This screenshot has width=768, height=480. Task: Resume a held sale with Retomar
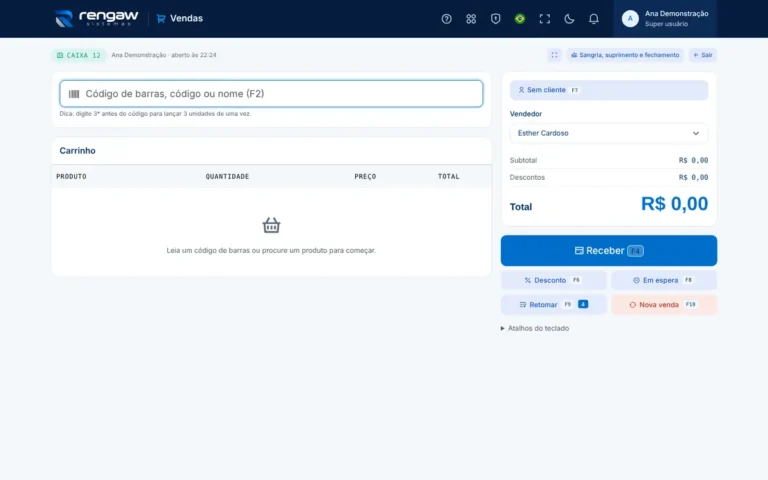tap(553, 305)
